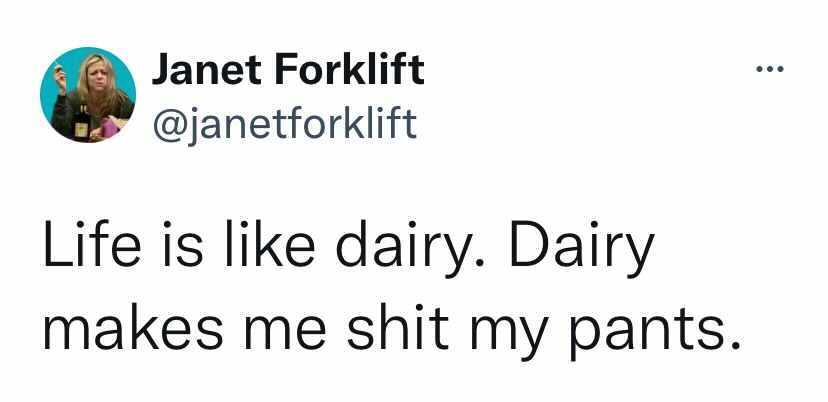828x402 pixels.
Task: Open the Janet Forklift display name link
Action: point(287,70)
